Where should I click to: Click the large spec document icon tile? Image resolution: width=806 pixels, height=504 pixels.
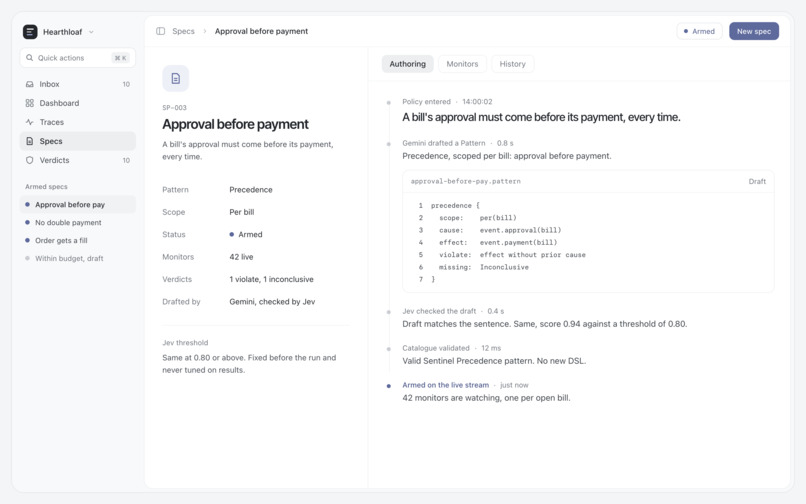tap(175, 79)
